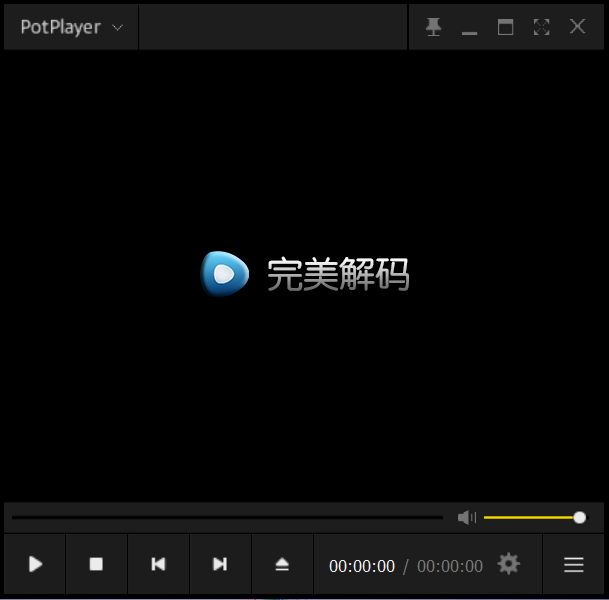The height and width of the screenshot is (600, 609).
Task: Open the playlist hamburger menu
Action: click(574, 564)
